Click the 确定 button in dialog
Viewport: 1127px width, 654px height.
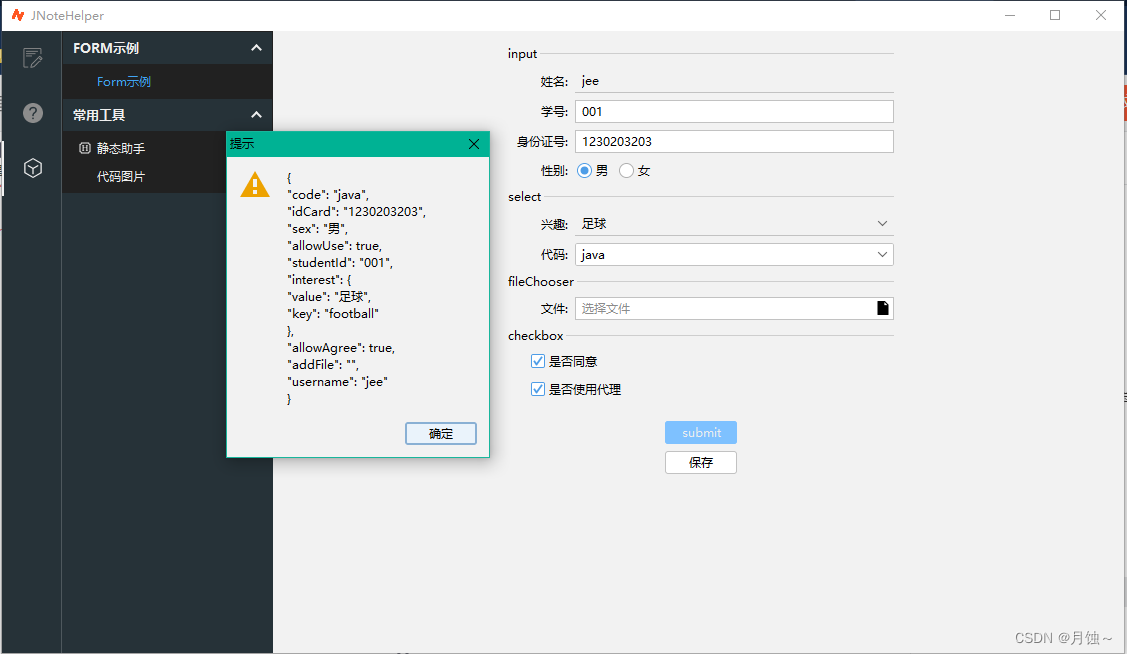coord(441,433)
